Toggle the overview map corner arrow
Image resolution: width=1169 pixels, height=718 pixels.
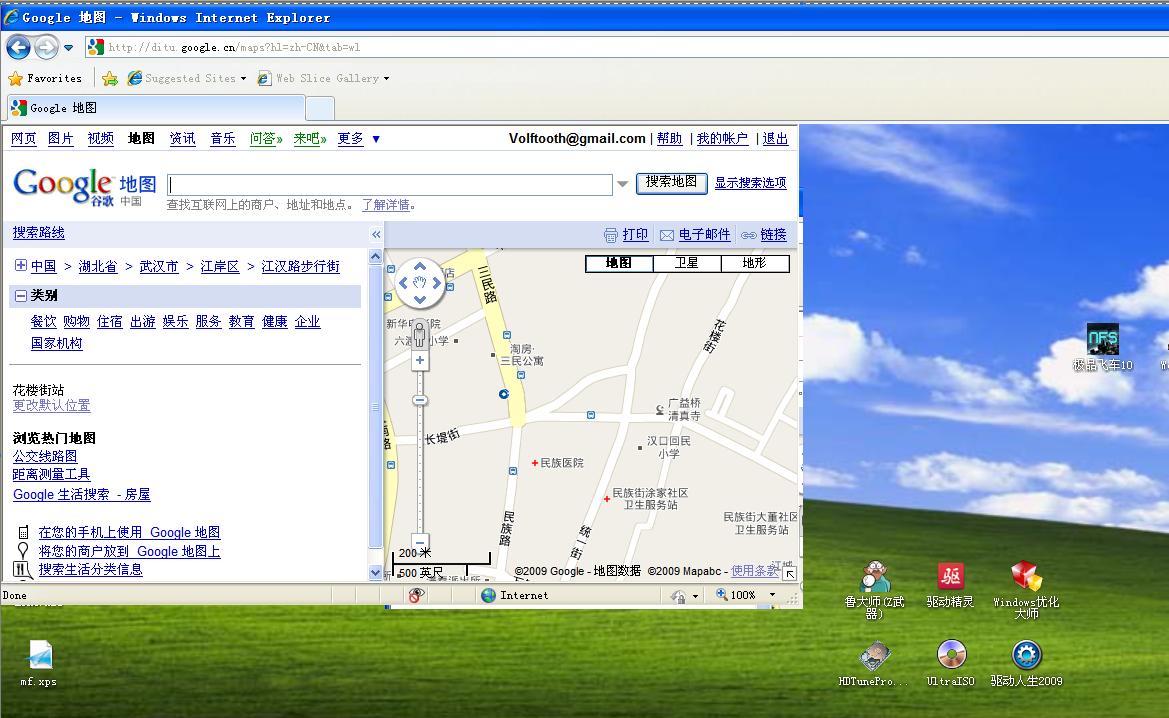790,573
